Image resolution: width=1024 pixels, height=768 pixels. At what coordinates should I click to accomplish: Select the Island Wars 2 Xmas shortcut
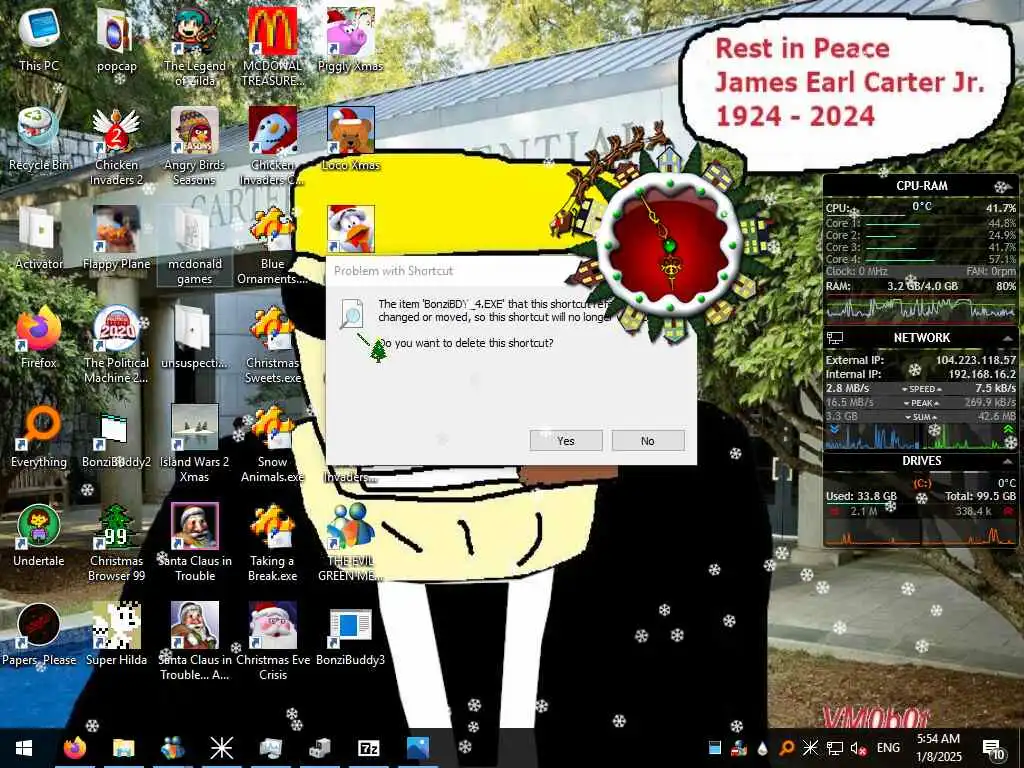click(x=194, y=443)
